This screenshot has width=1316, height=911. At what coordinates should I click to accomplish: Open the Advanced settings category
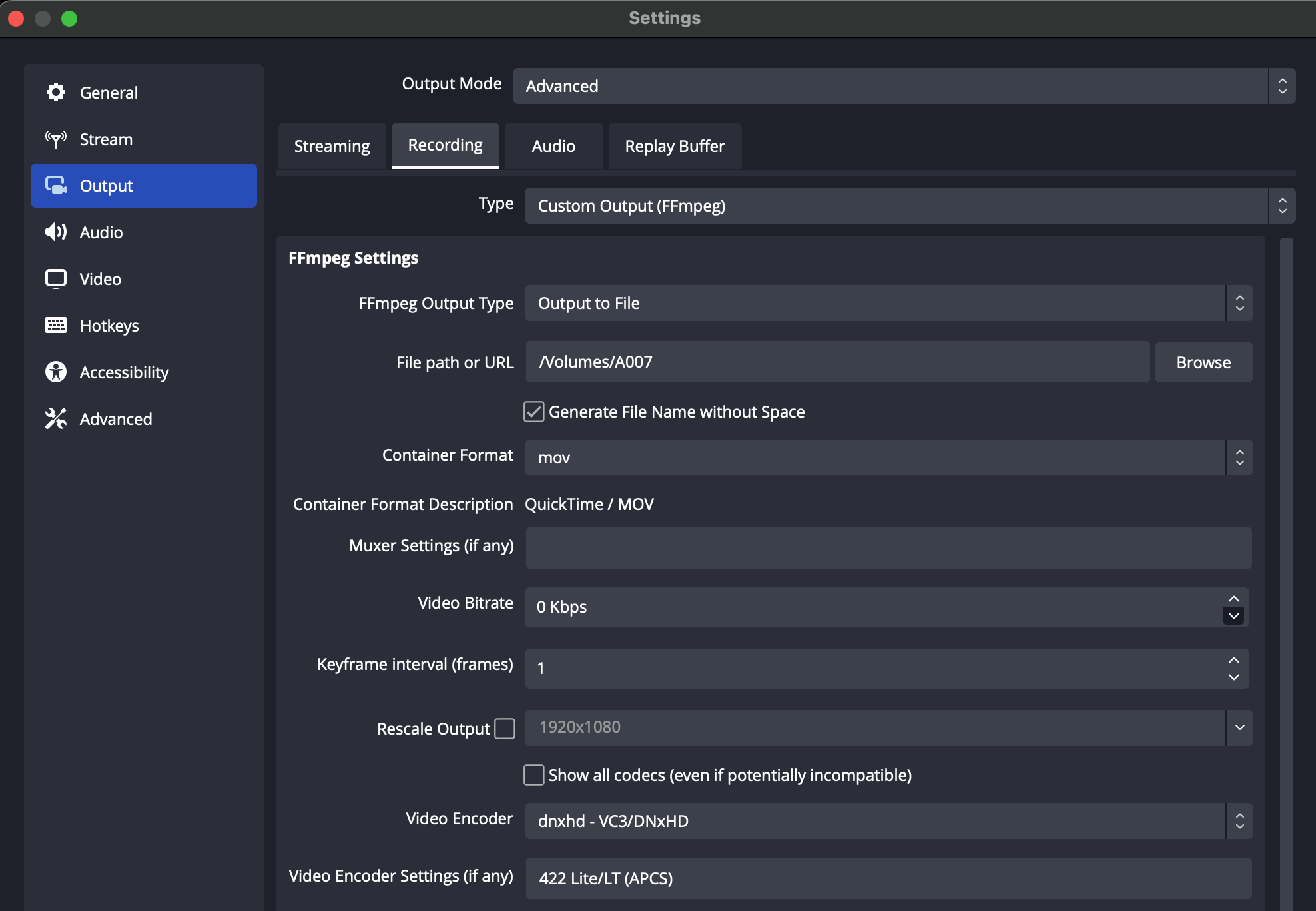coord(144,419)
